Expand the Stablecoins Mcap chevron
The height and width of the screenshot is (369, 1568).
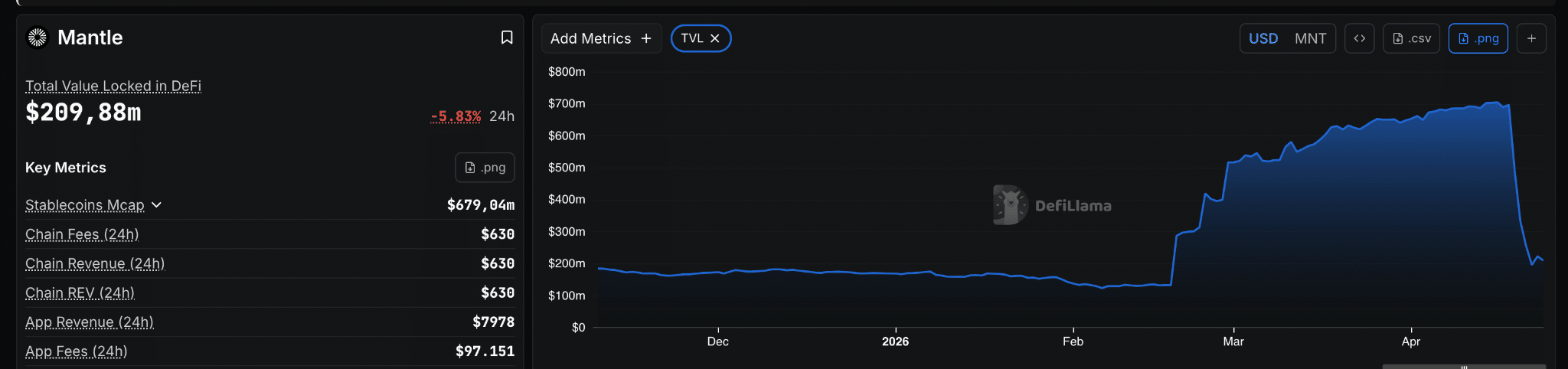[157, 205]
